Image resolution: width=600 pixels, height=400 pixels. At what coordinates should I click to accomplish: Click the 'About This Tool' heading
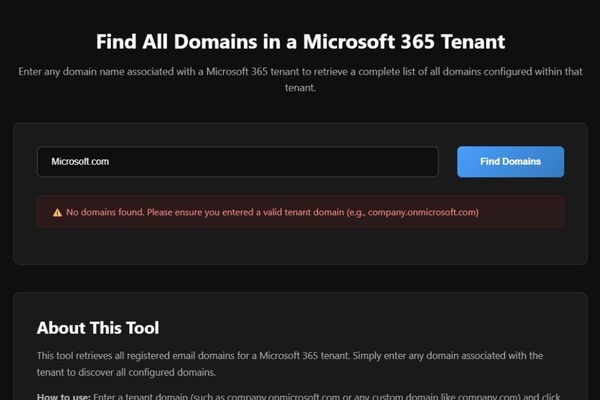pyautogui.click(x=98, y=328)
